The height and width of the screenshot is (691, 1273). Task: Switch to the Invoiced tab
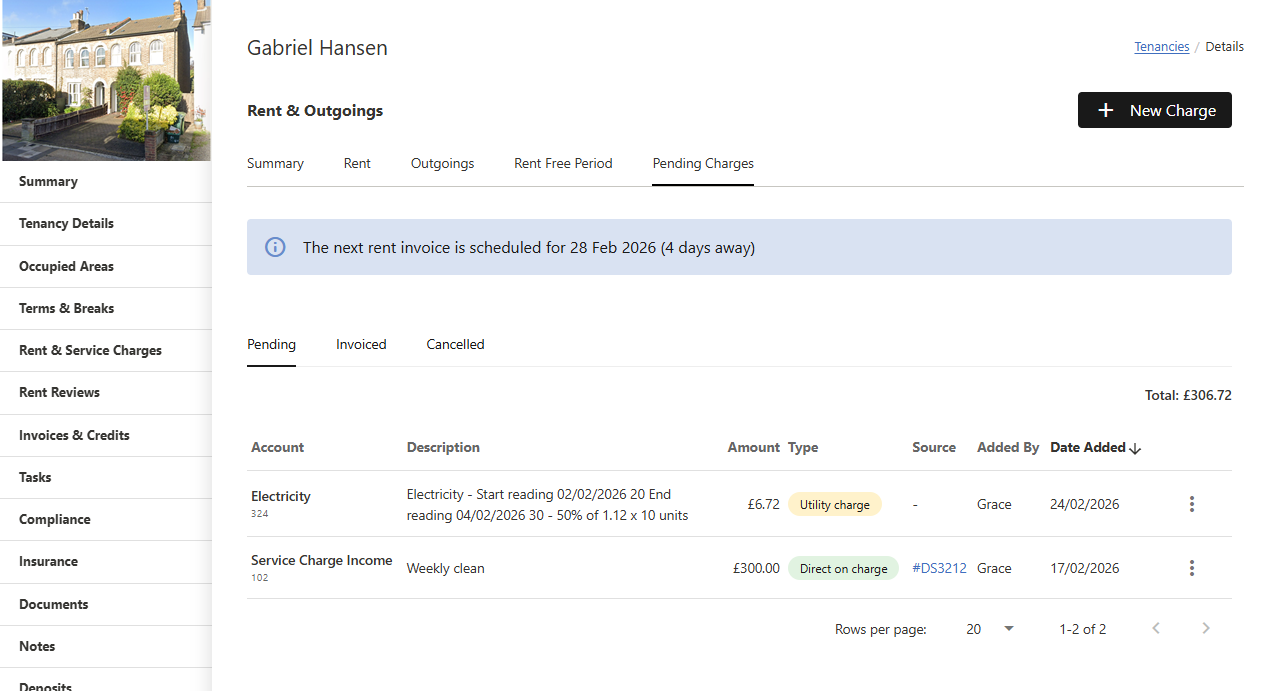(361, 344)
